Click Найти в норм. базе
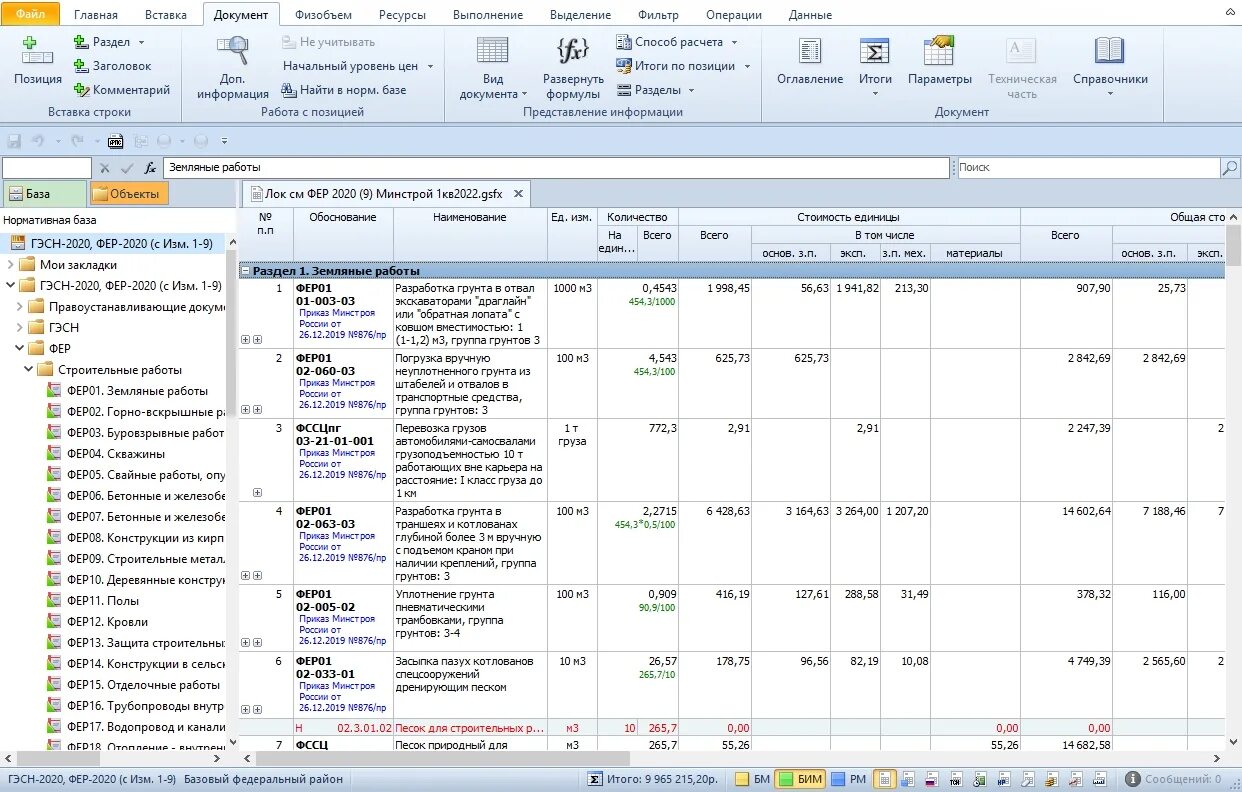The image size is (1242, 792). 344,90
